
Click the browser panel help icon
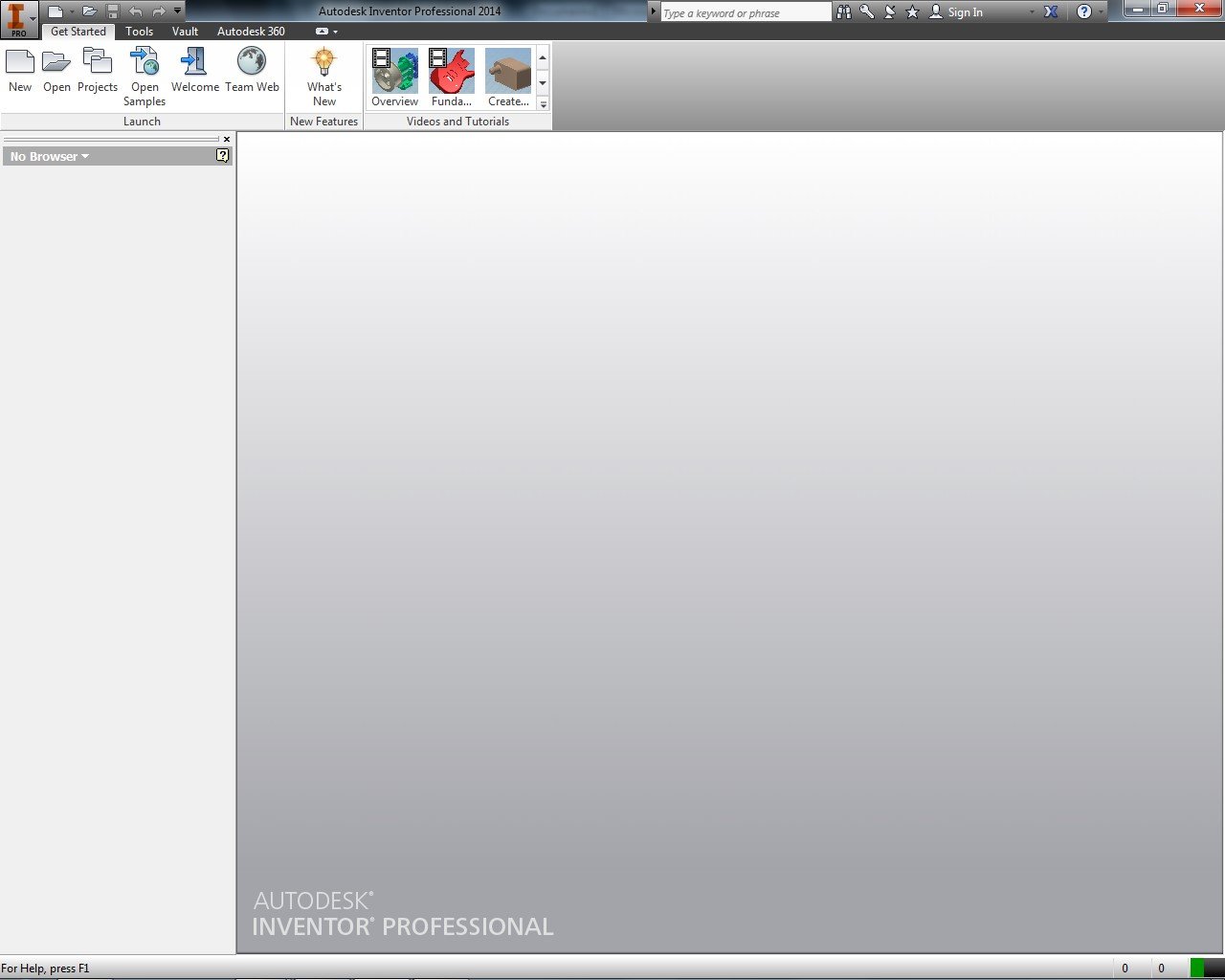[x=223, y=155]
